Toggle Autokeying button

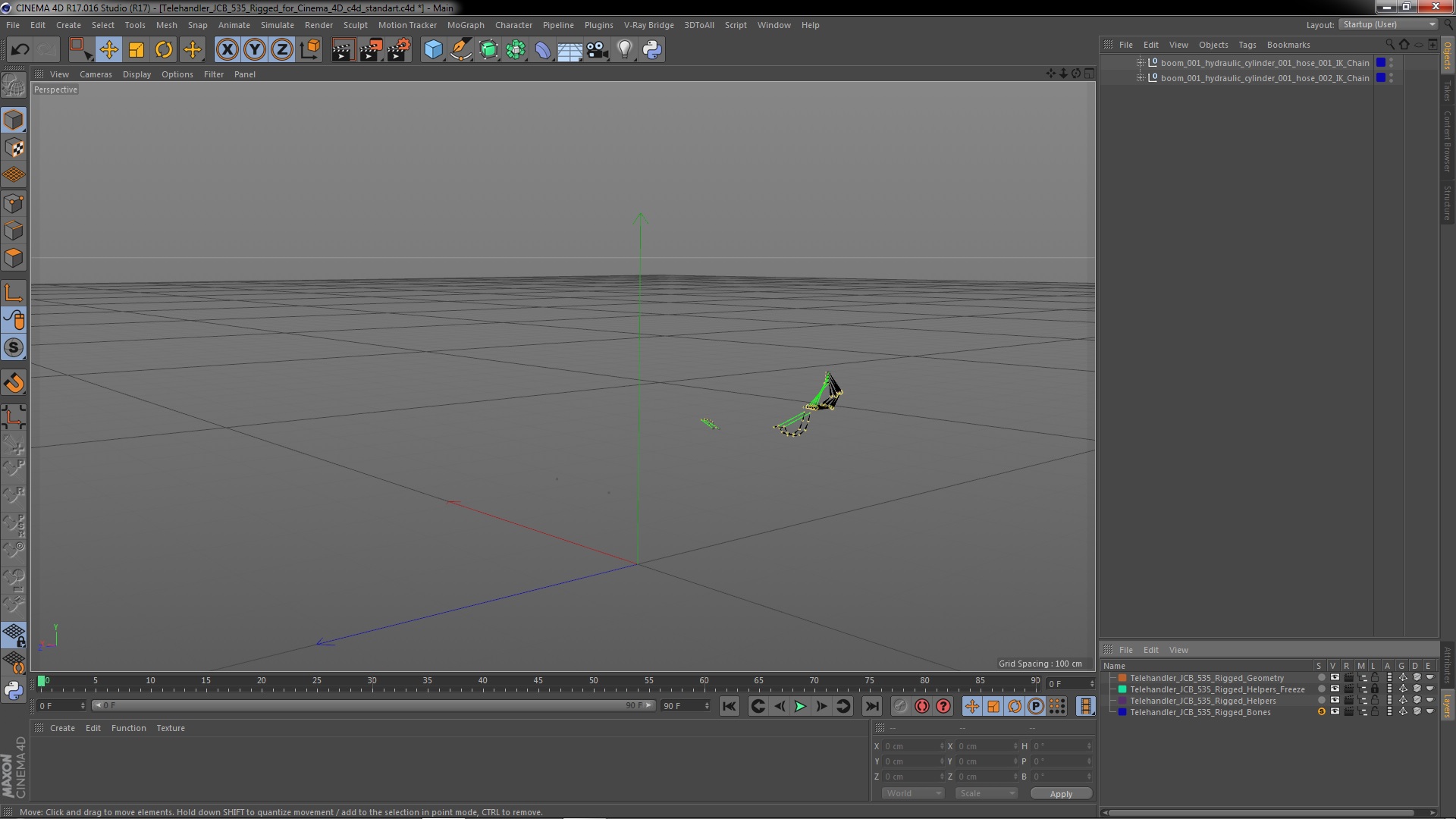(x=922, y=707)
